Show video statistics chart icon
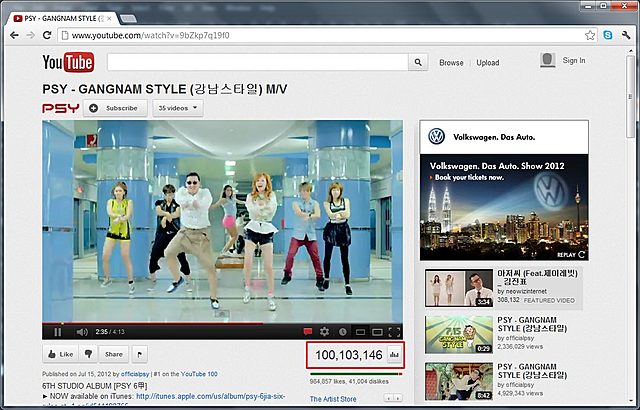This screenshot has width=640, height=410. pos(394,355)
